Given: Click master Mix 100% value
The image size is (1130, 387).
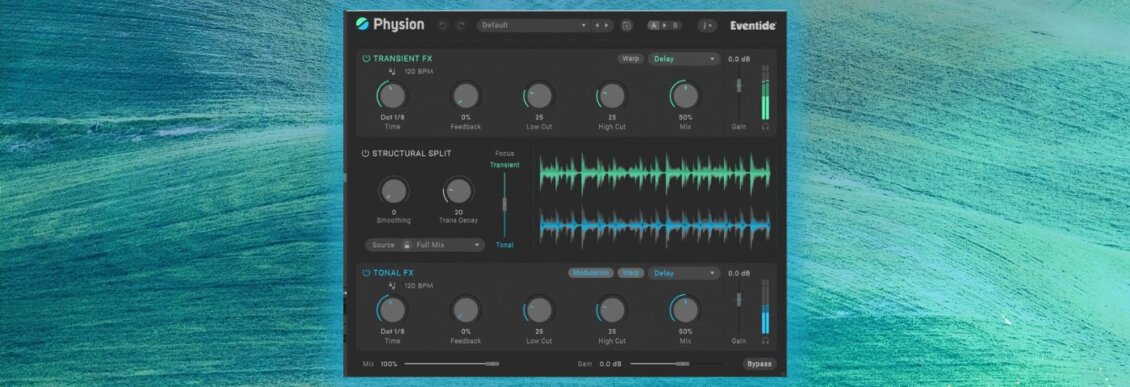Looking at the screenshot, I should pos(389,364).
